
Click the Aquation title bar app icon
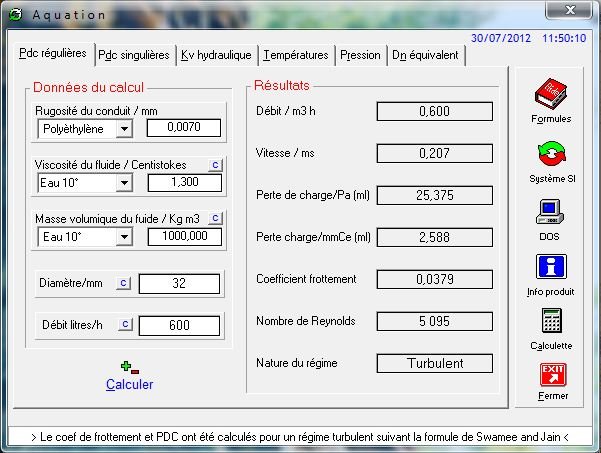pyautogui.click(x=15, y=14)
